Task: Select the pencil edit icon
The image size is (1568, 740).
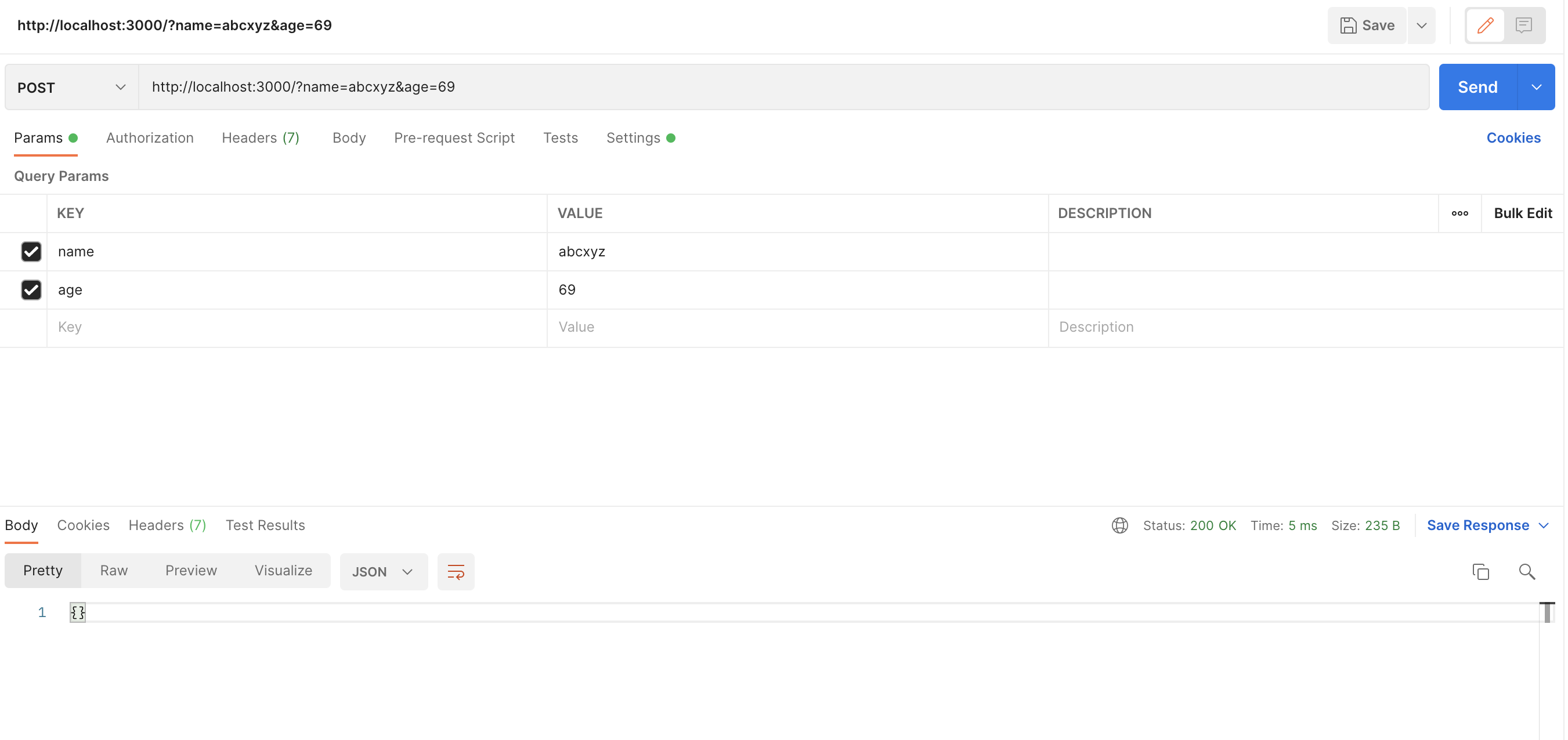Action: click(1485, 26)
